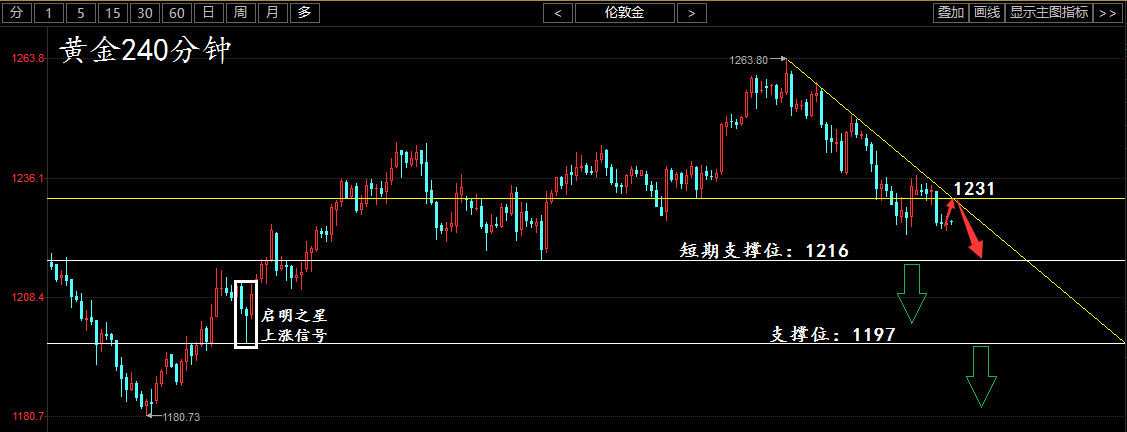Screen dimensions: 1127x432
Task: Go to next instrument with right arrow
Action: click(691, 13)
